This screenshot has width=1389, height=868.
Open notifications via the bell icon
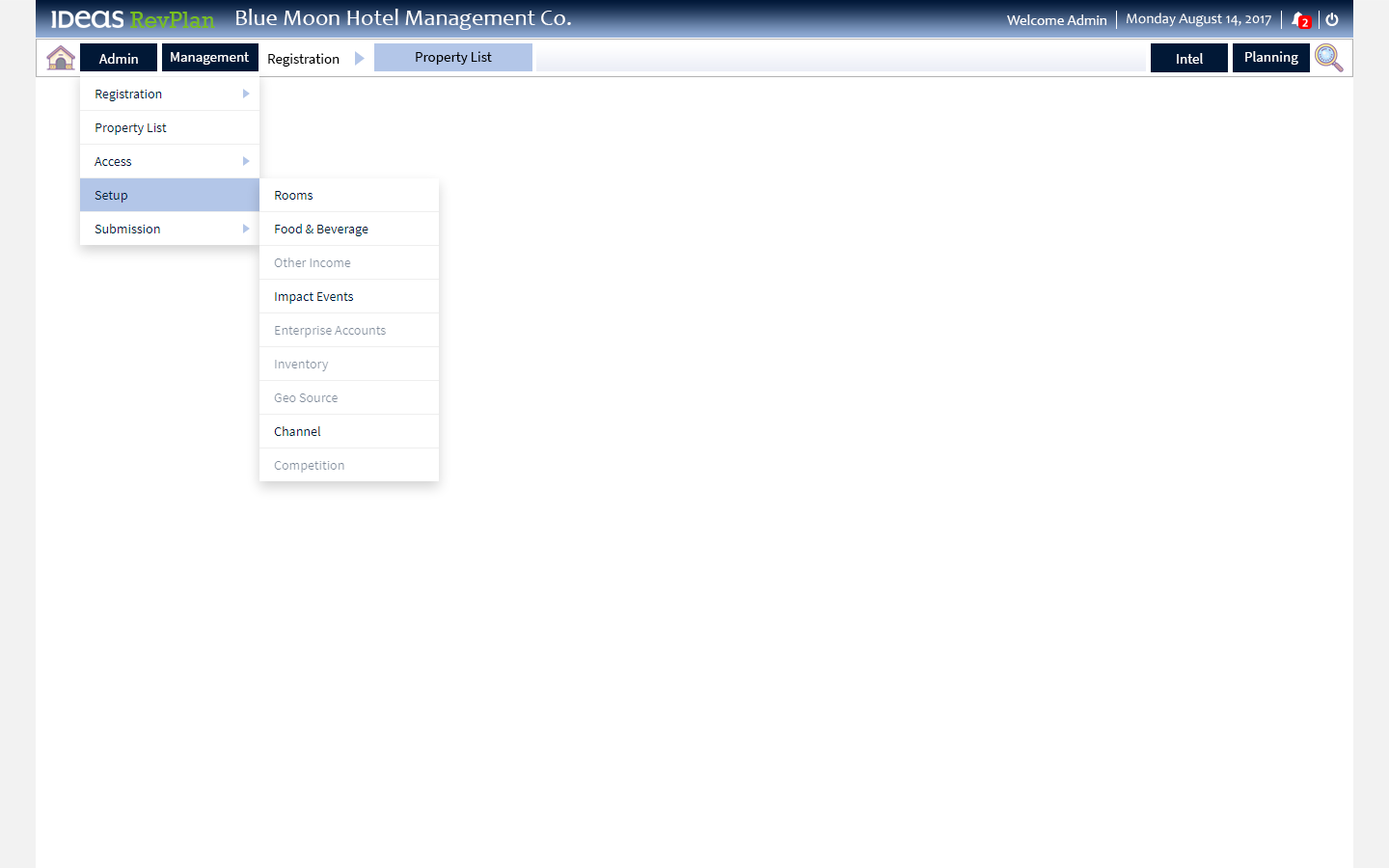(1298, 18)
